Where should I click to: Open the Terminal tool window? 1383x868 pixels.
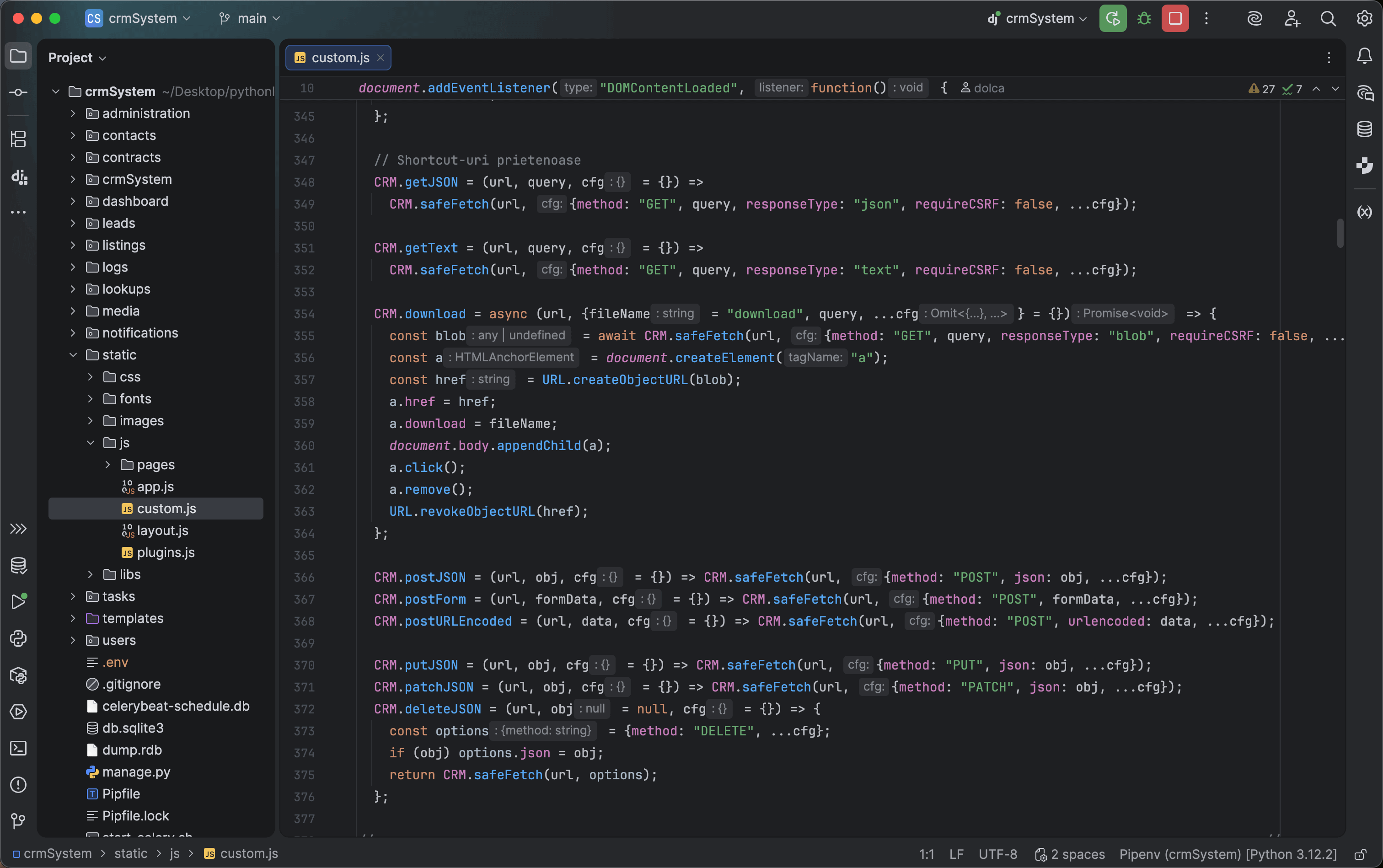click(18, 749)
